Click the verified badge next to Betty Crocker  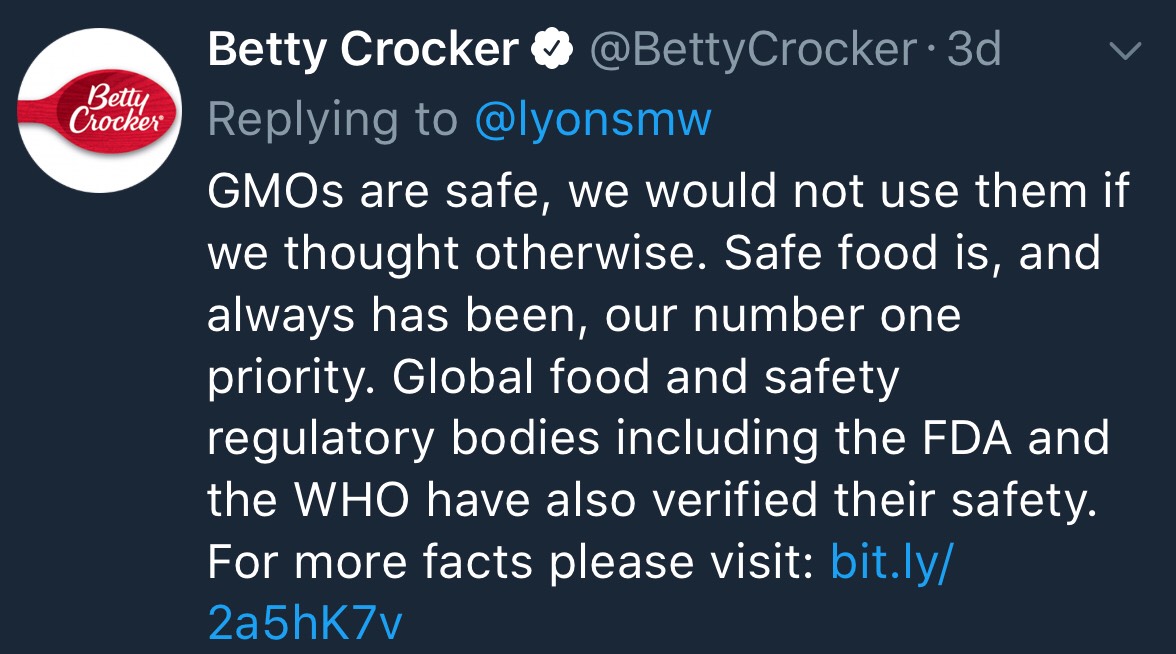550,50
